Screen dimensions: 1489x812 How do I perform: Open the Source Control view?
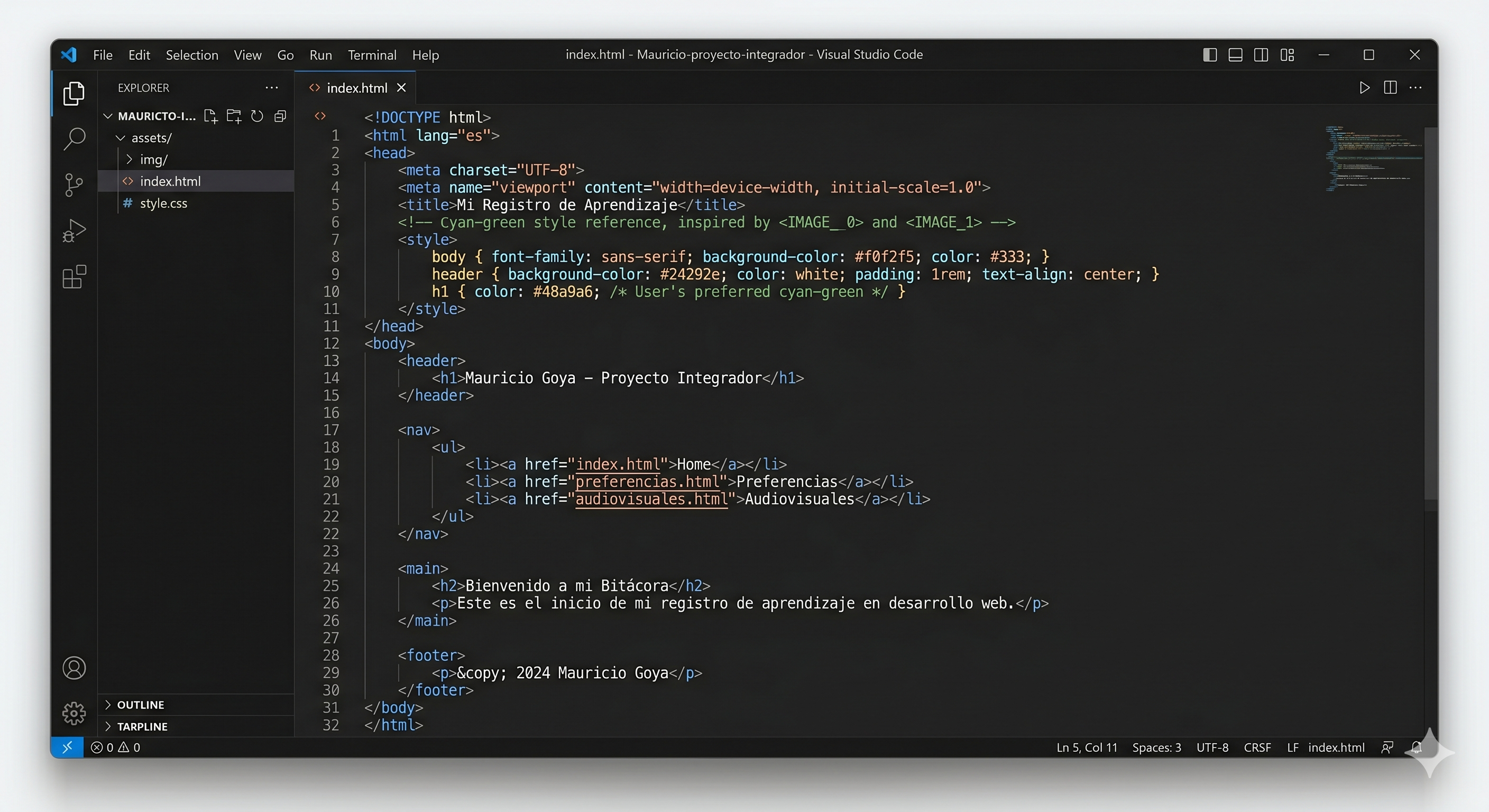point(74,185)
